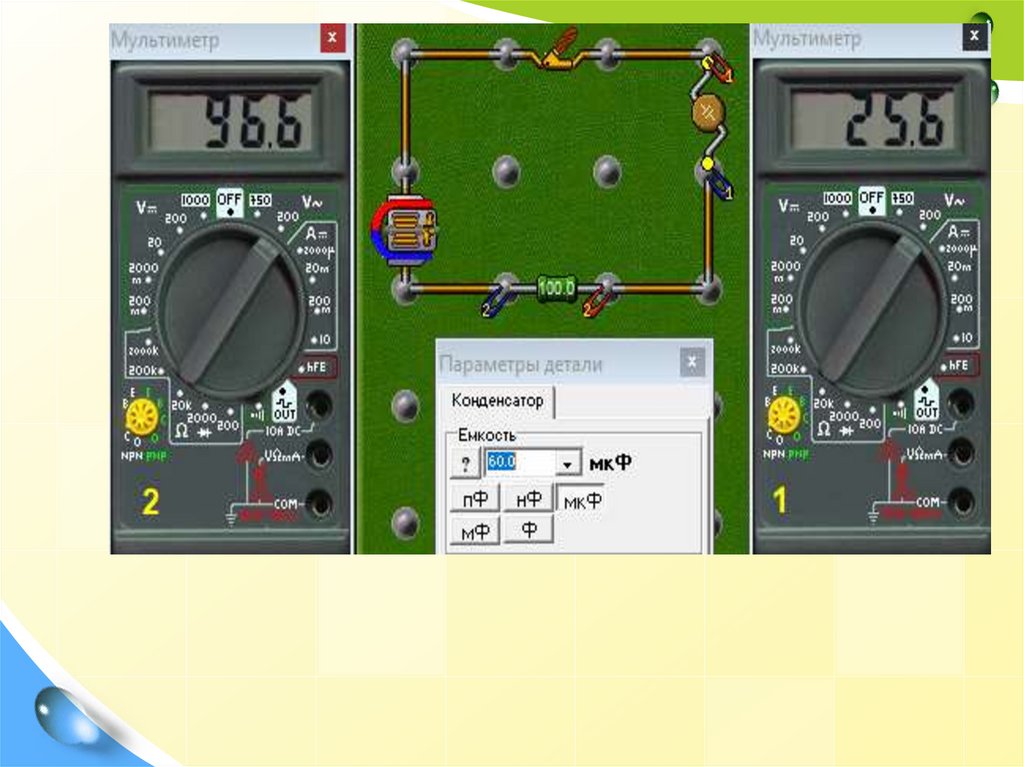Click the empty board node left of center
Screen dimensions: 1024x767
[x=505, y=172]
